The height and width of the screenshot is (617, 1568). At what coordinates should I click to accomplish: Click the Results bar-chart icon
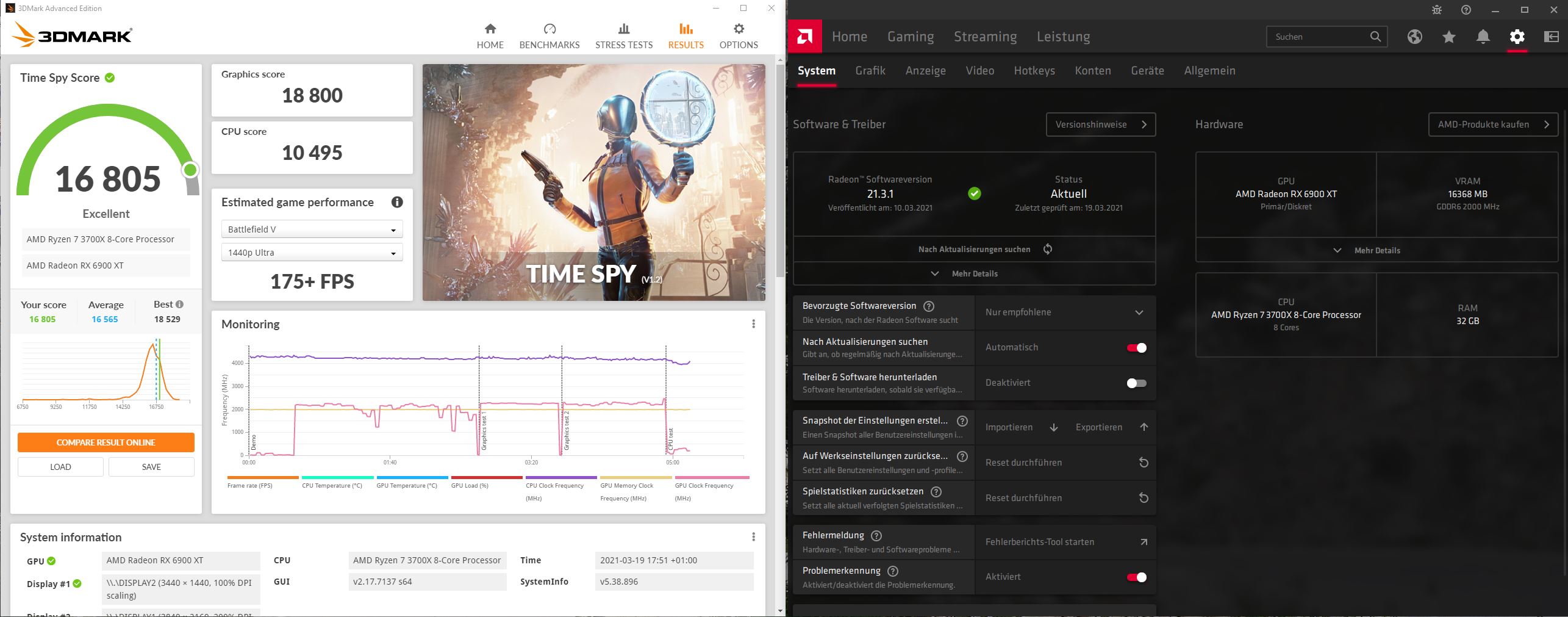(686, 29)
